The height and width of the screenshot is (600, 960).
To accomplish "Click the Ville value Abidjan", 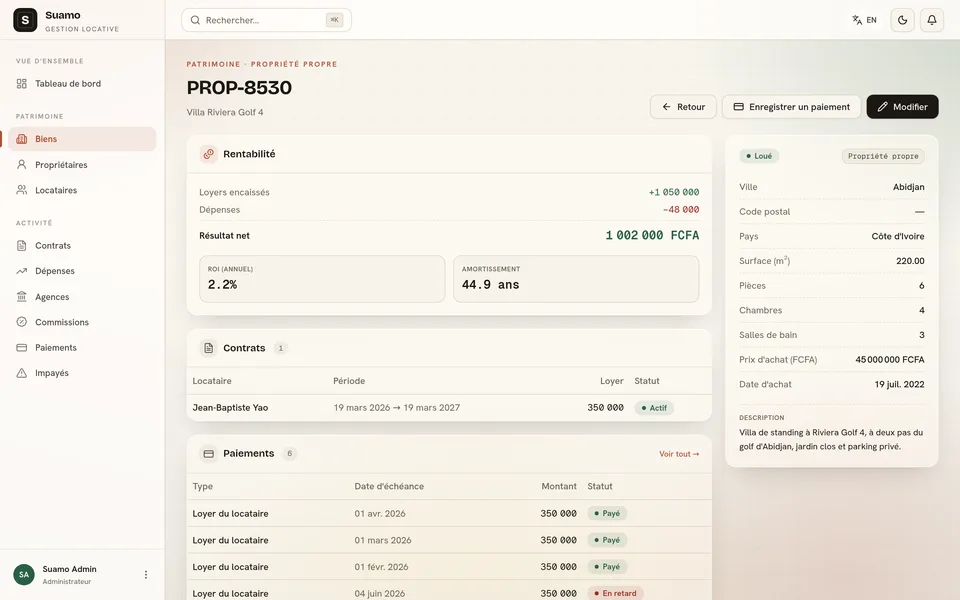I will (x=909, y=187).
